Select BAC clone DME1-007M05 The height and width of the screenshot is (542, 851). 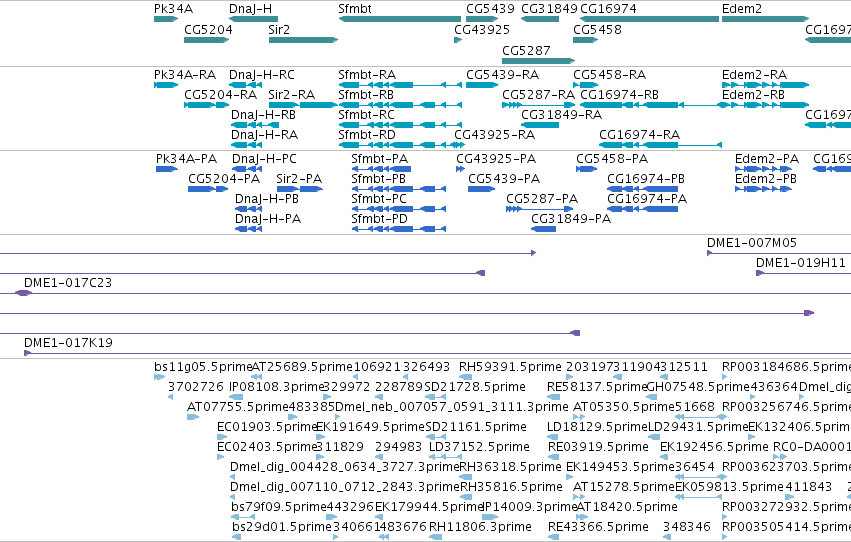tap(779, 253)
